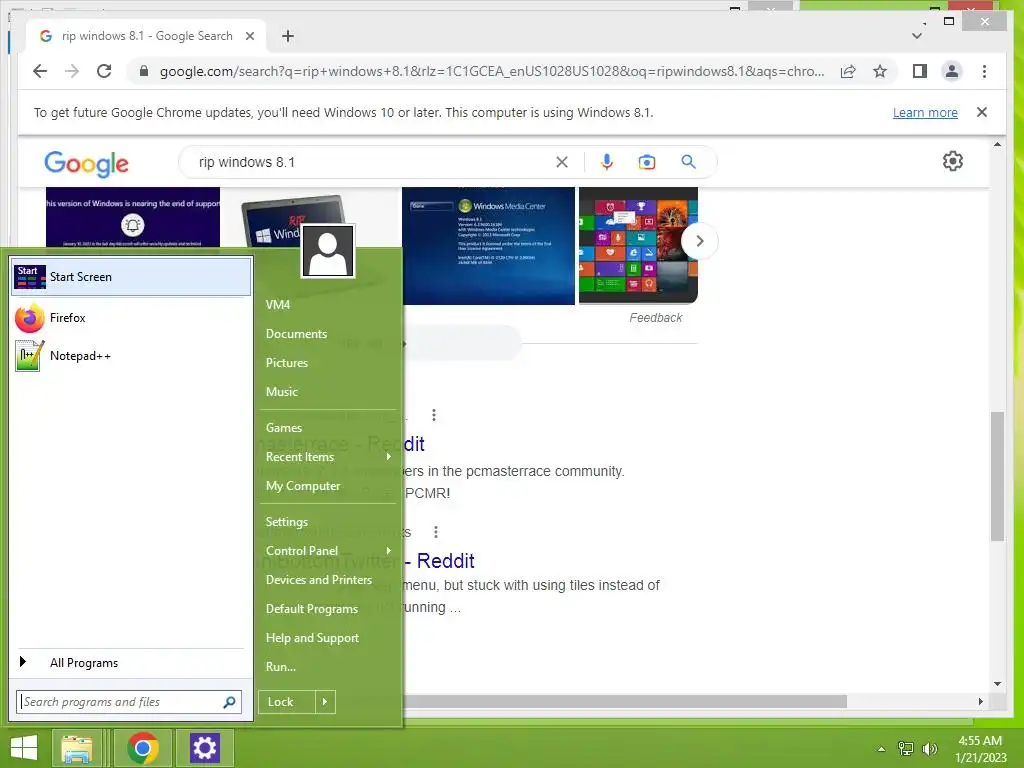Expand the power options arrow next to Lock
Screen dimensions: 1024x768
tap(325, 702)
